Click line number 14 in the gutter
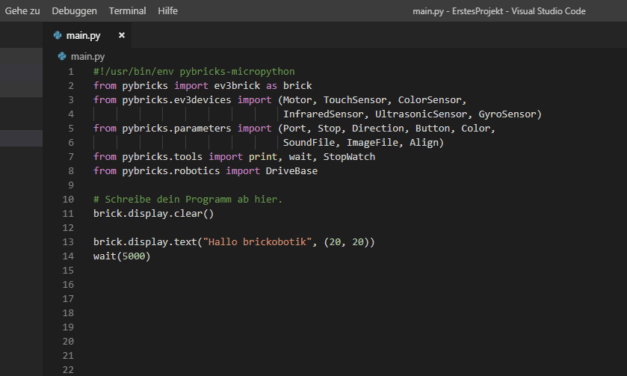Viewport: 627px width, 376px height. coord(68,256)
